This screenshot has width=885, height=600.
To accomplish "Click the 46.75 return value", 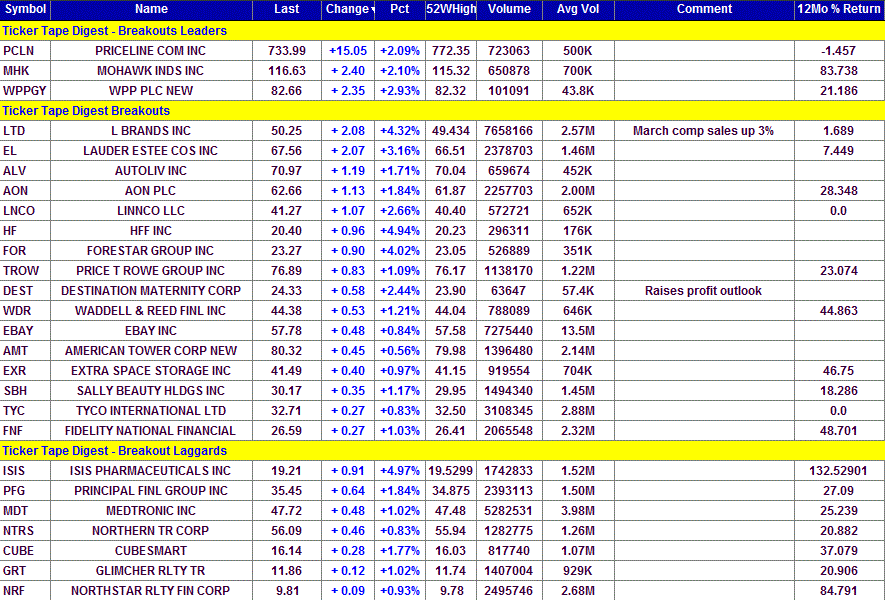I will pos(839,371).
